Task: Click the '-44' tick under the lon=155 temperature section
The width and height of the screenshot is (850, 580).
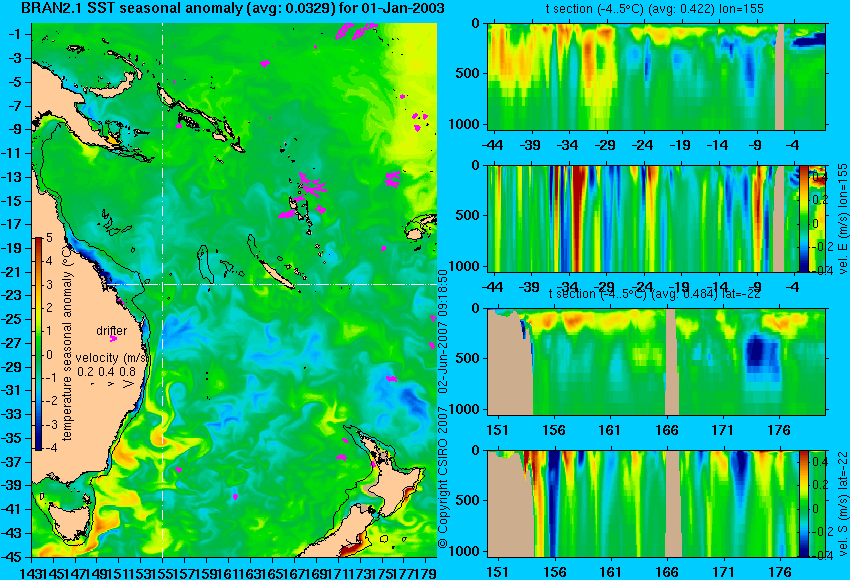Action: 492,145
